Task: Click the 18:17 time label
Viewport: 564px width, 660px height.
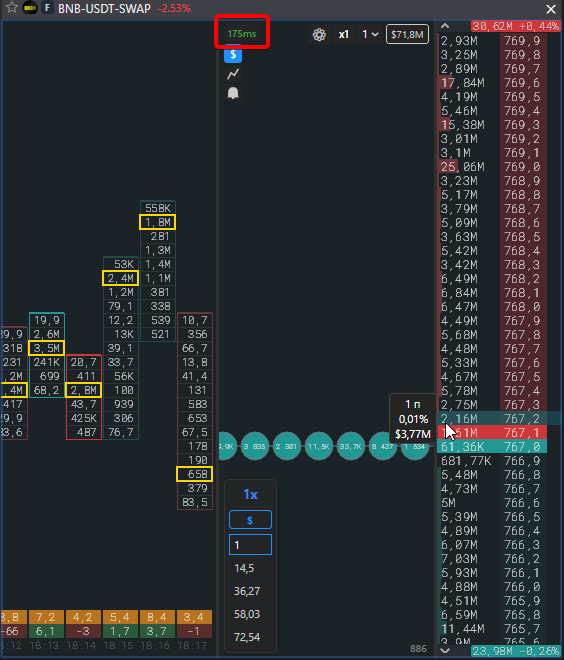Action: pyautogui.click(x=192, y=646)
